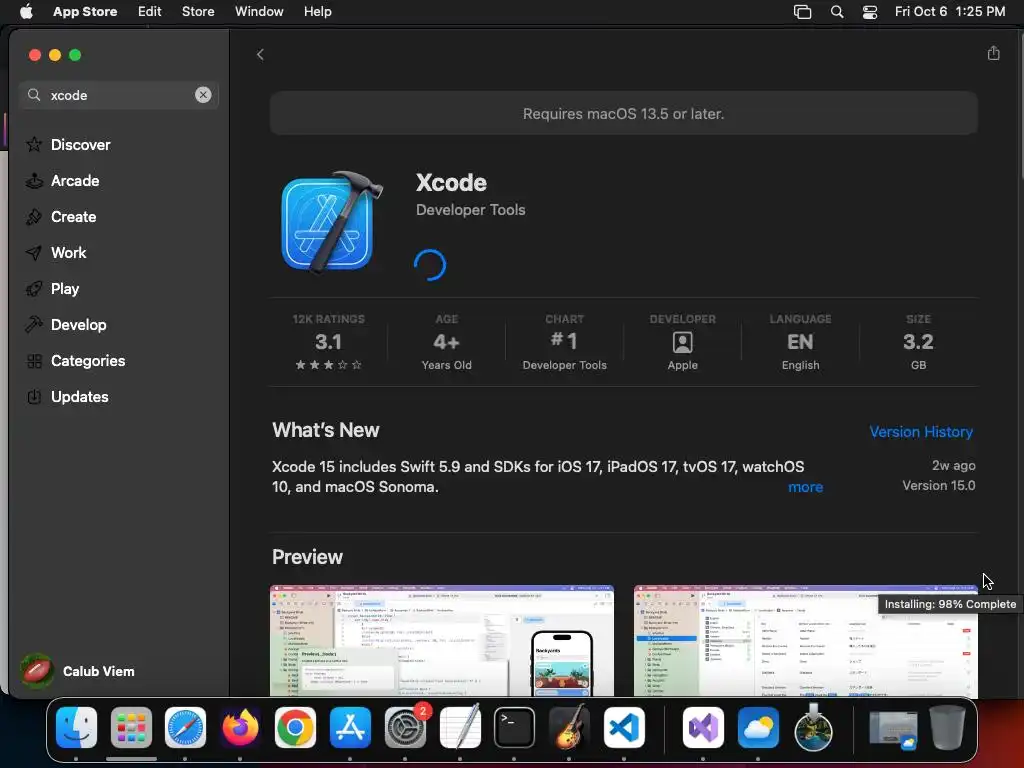Launch Safari from the Dock

pos(185,728)
